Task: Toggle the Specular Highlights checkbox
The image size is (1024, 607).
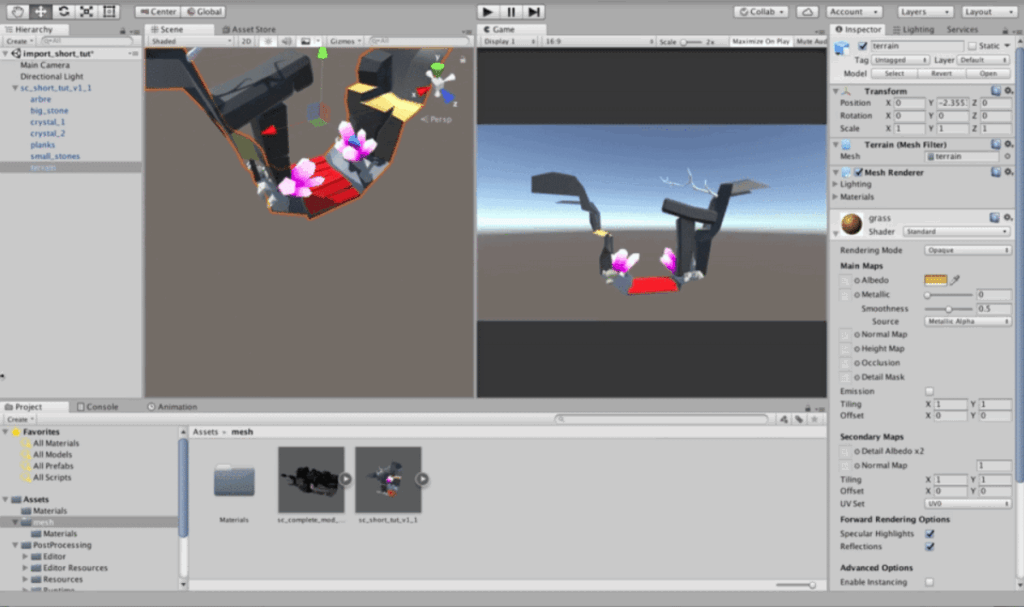Action: click(x=932, y=533)
